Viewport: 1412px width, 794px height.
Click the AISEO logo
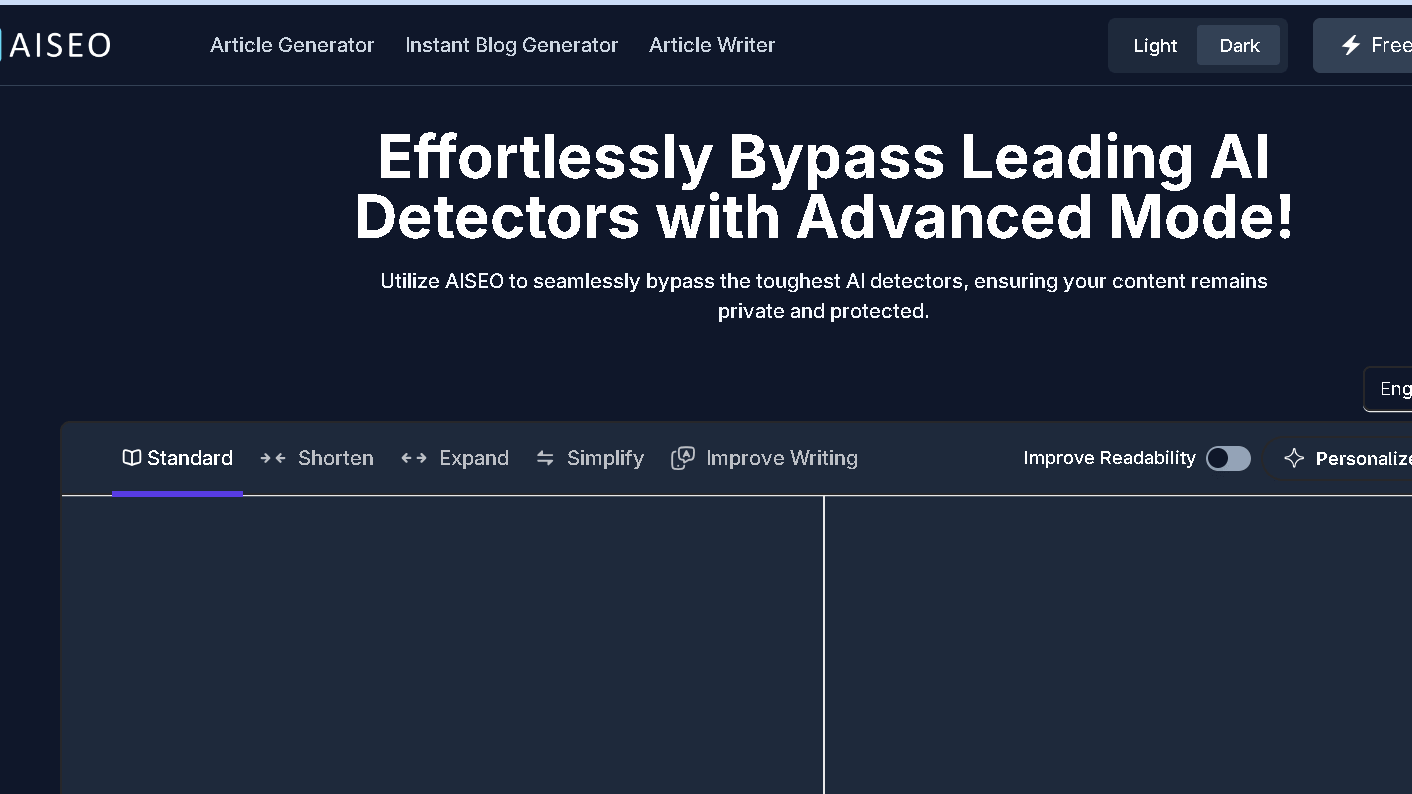pyautogui.click(x=55, y=45)
